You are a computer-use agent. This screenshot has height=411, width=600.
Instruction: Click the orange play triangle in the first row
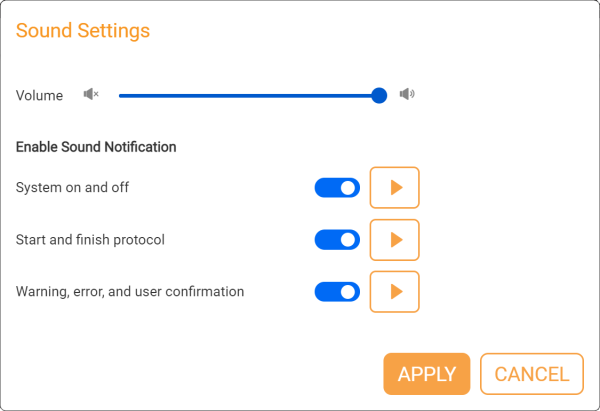(x=396, y=188)
